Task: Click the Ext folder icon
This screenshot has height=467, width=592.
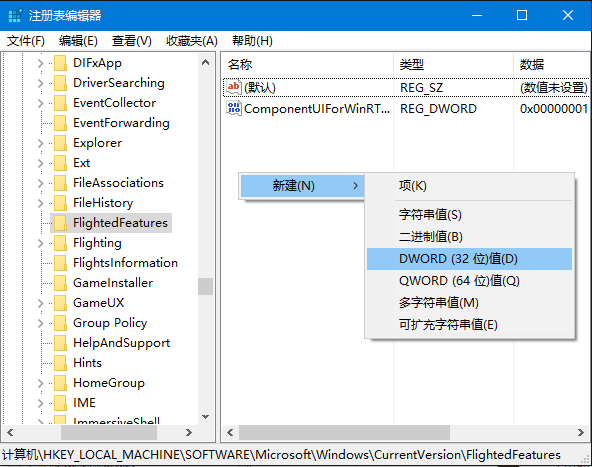Action: tap(60, 163)
